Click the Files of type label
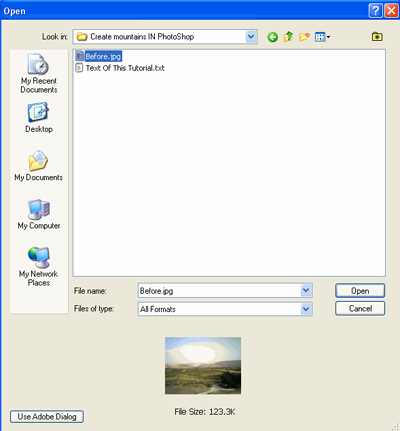400x431 pixels. (94, 309)
